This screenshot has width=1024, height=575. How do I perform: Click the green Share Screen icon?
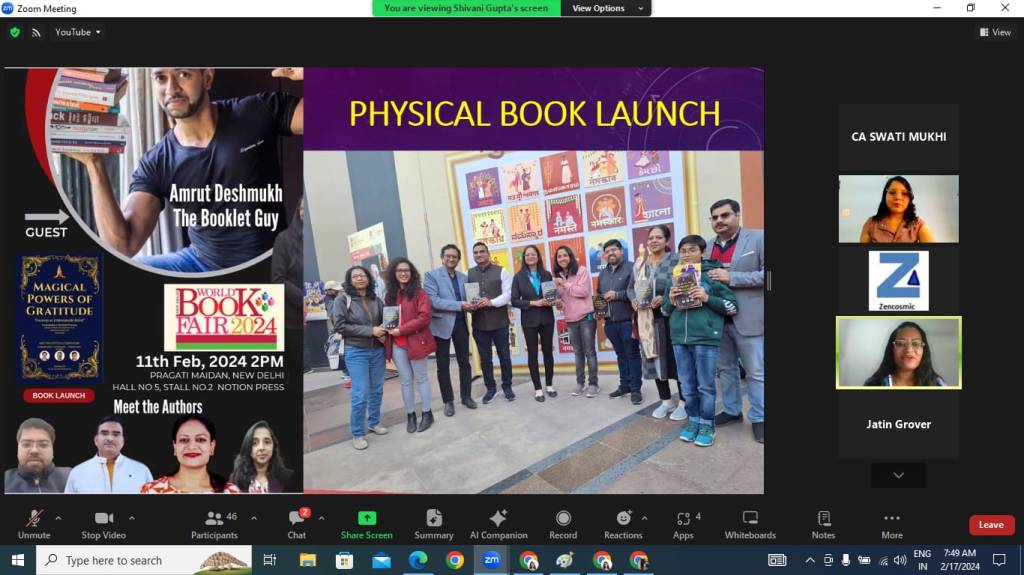tap(367, 518)
